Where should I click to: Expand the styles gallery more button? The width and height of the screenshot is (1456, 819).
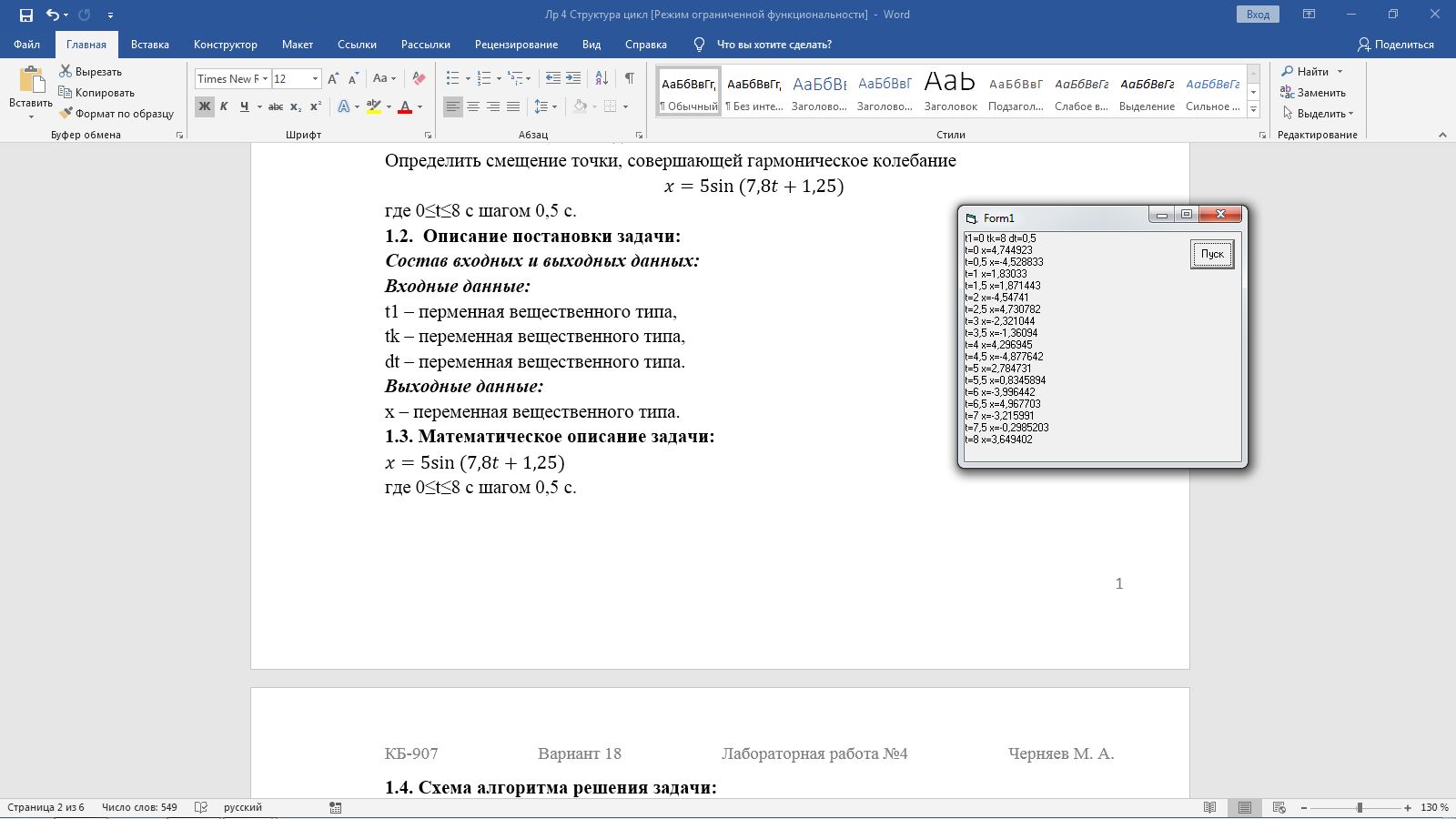pyautogui.click(x=1253, y=110)
